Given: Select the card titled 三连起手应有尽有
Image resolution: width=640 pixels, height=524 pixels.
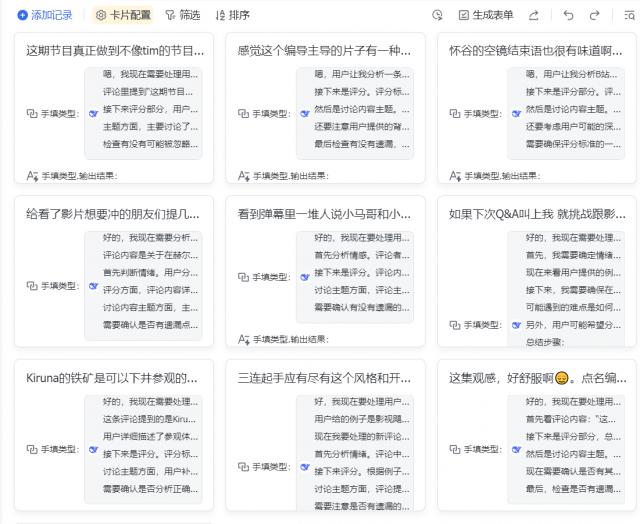Looking at the screenshot, I should (x=324, y=378).
